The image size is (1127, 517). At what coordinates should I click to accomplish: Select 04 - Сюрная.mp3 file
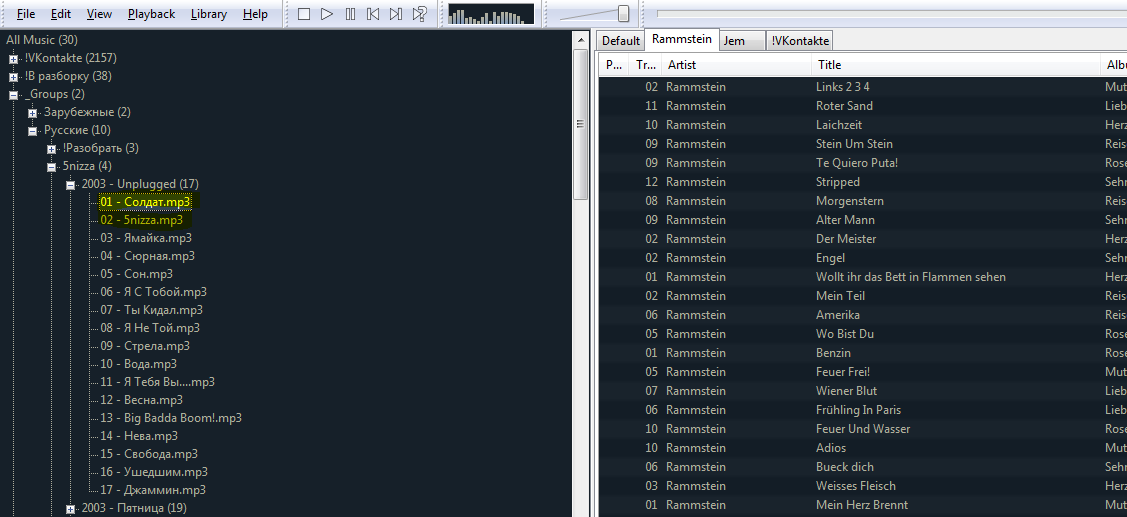(x=147, y=256)
